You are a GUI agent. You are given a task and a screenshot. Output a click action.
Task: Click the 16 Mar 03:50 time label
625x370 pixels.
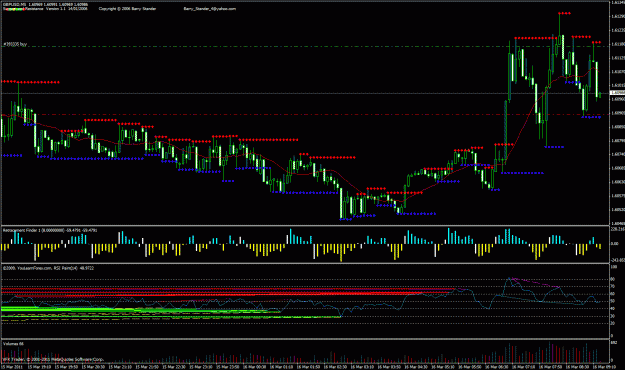coord(389,367)
